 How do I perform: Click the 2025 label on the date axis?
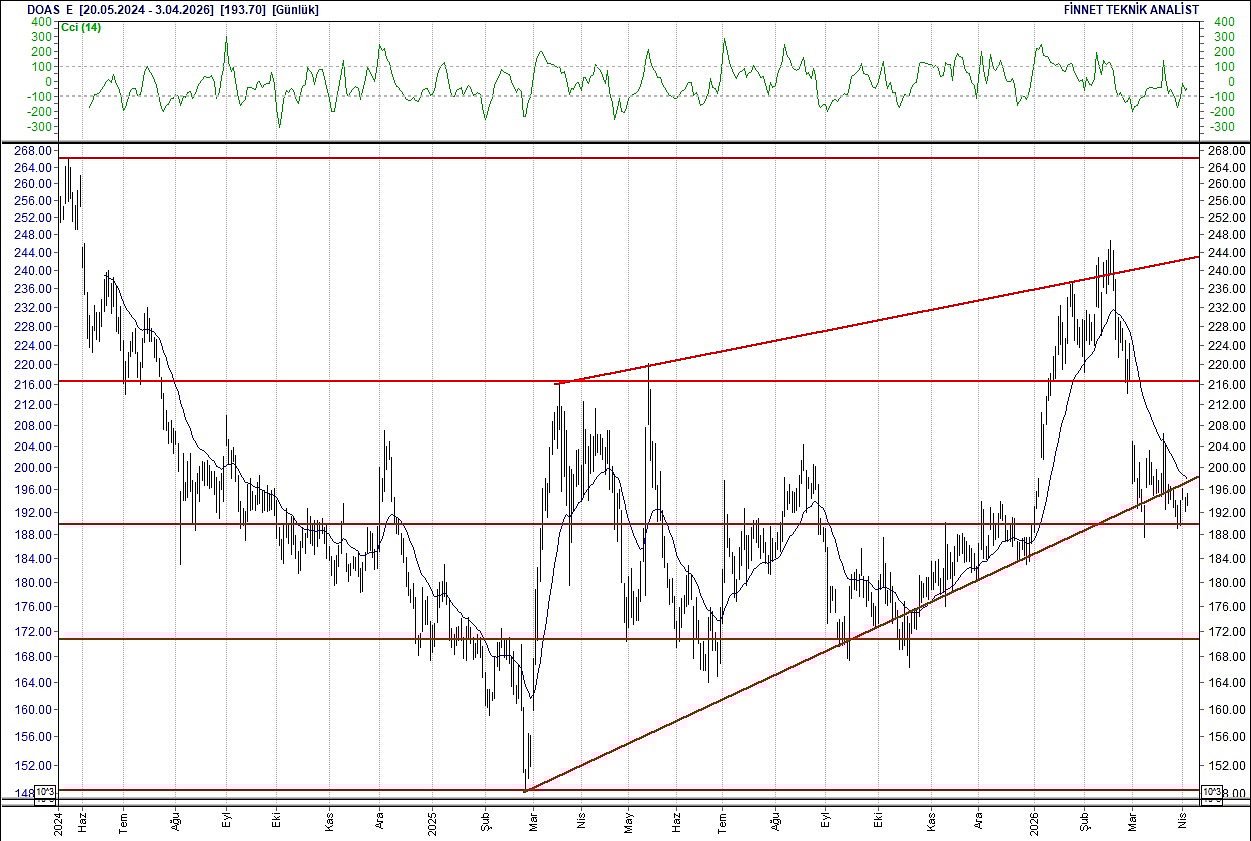pos(430,824)
